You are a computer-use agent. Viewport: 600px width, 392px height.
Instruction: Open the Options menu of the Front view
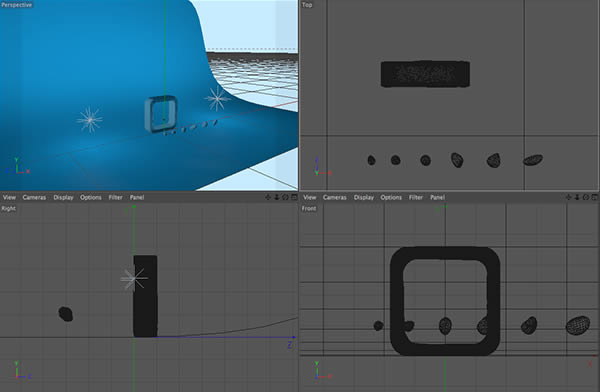tap(391, 197)
